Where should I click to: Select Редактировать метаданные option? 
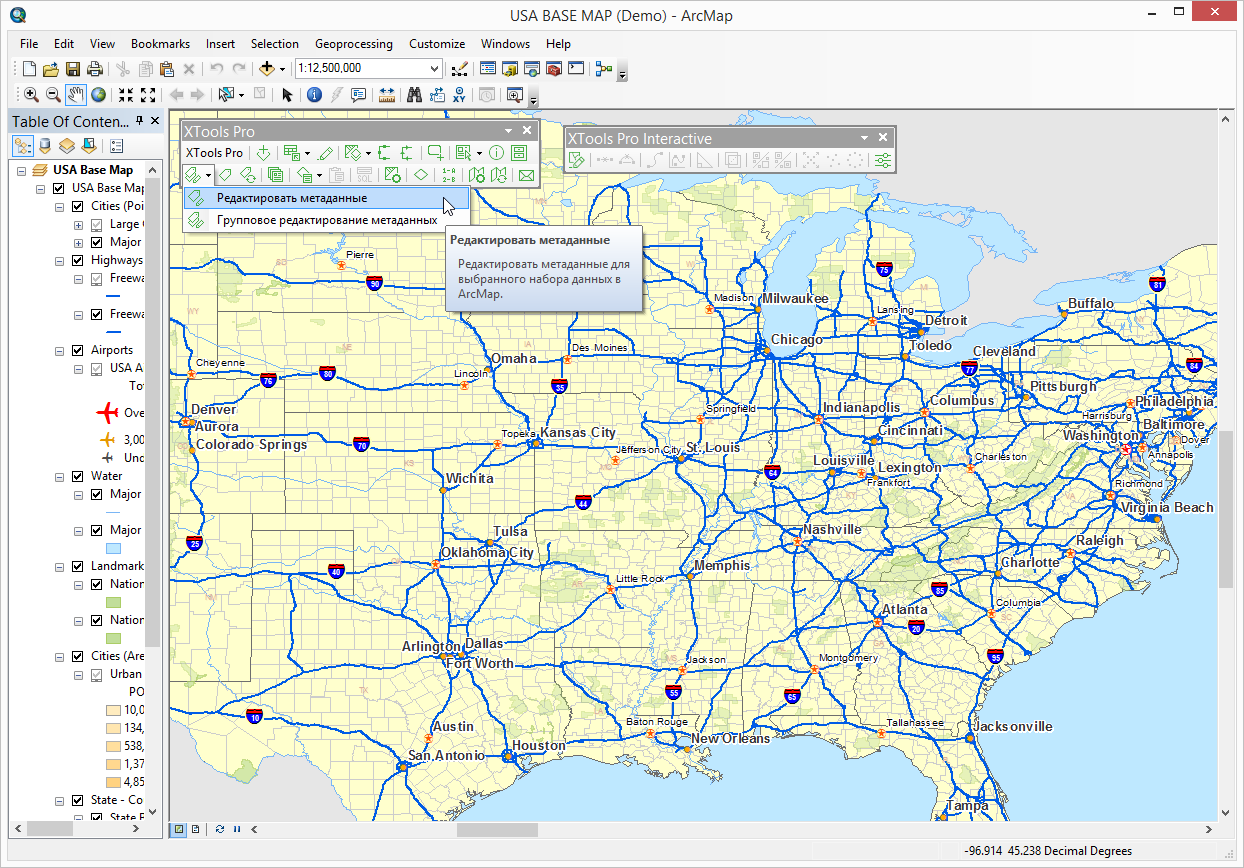291,198
